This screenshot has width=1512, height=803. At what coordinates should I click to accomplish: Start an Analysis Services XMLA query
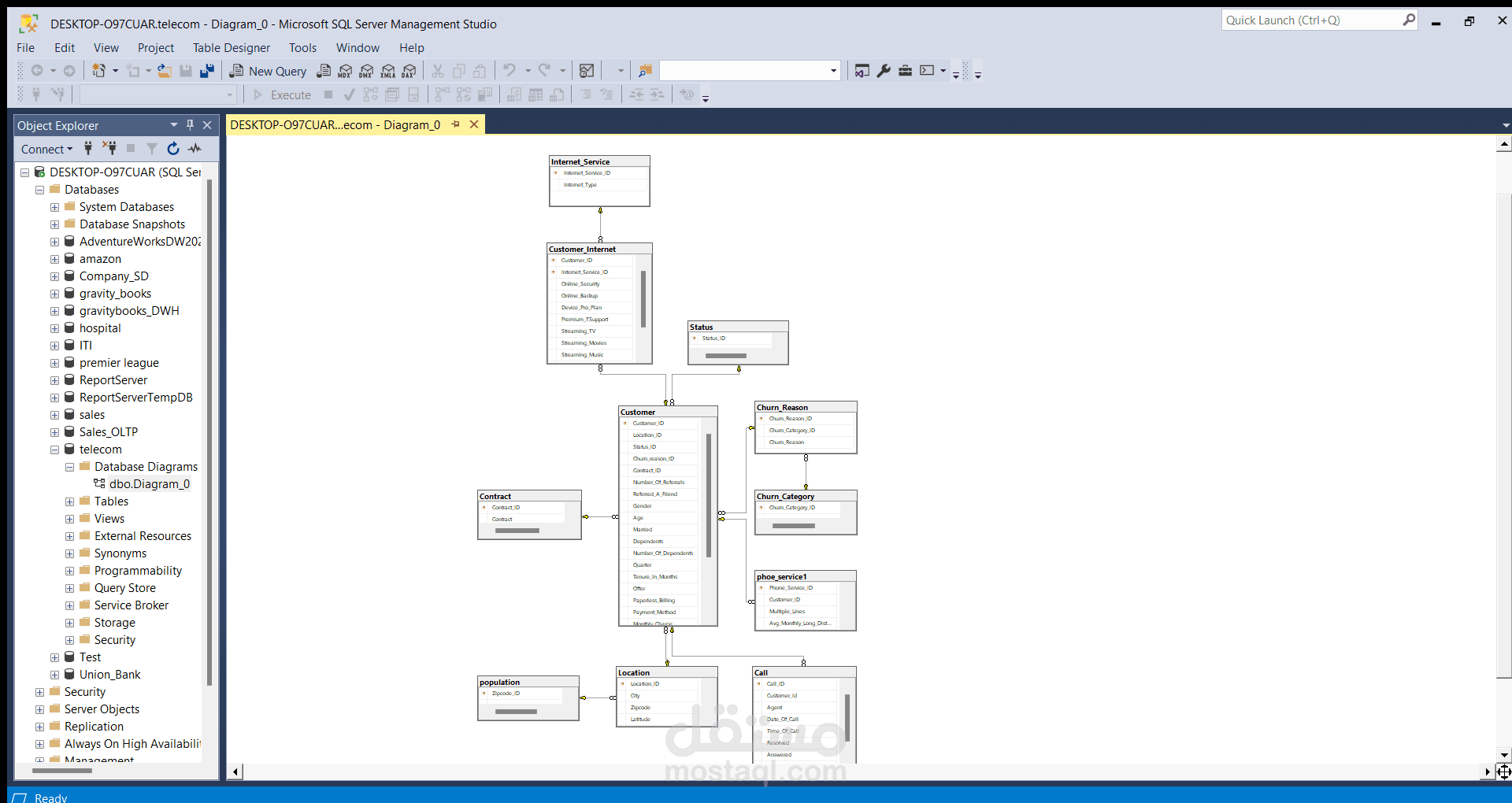pos(387,71)
